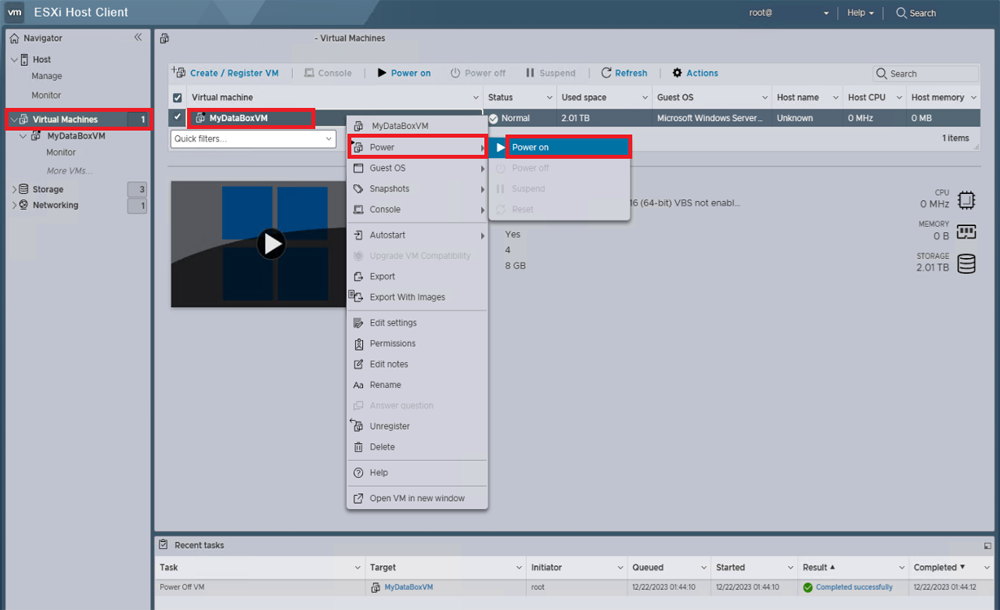The image size is (1000, 610).
Task: Choose Edit settings from context menu
Action: [417, 323]
